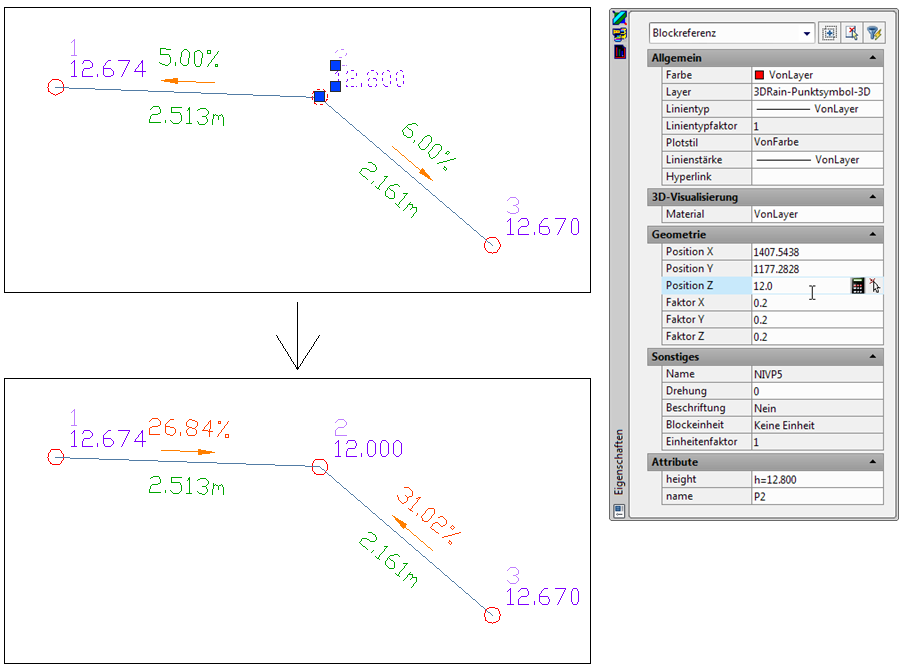Click the palette properties menu icon
Screen dimensions: 901x667
(620, 51)
